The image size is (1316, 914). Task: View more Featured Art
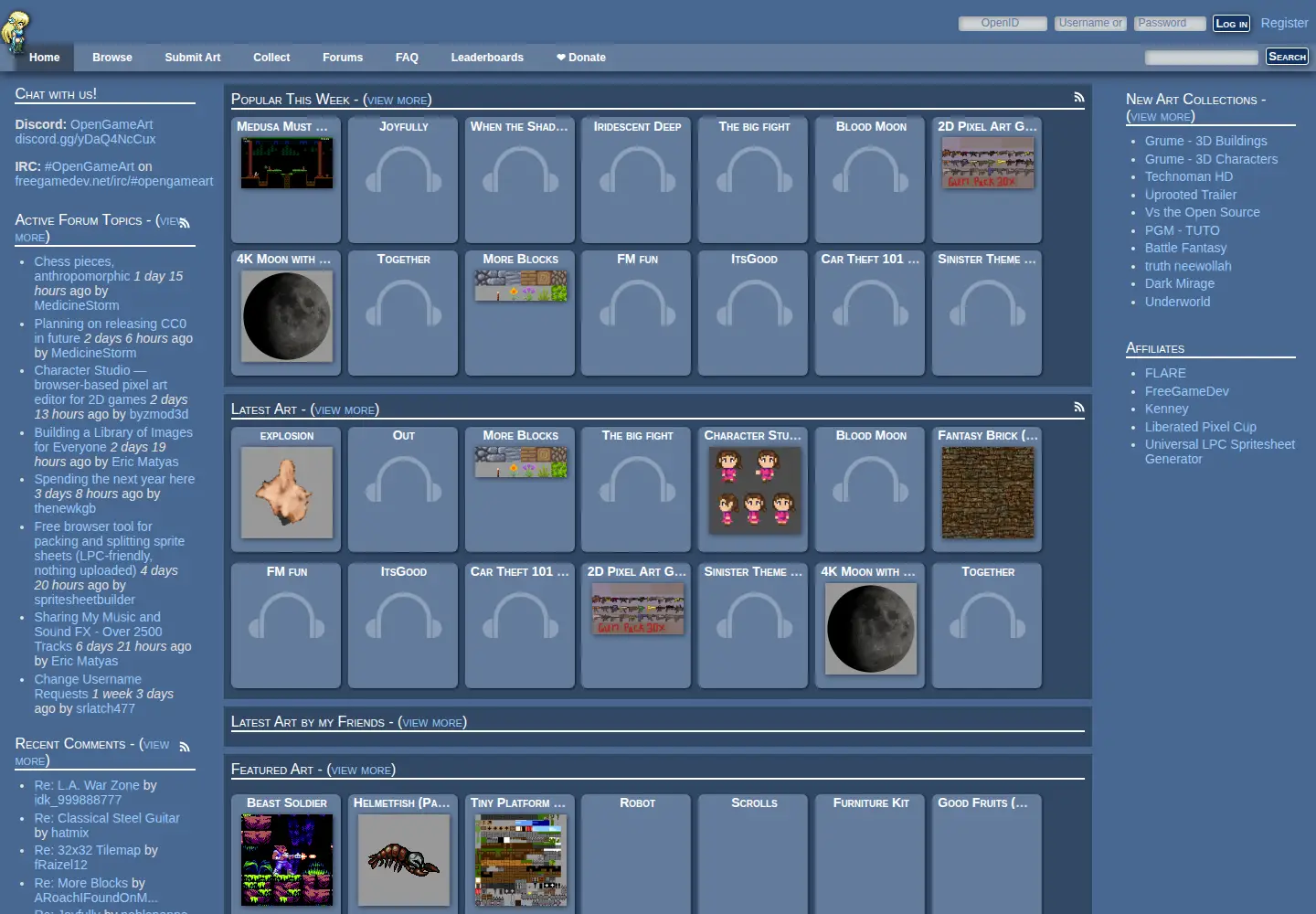coord(361,771)
